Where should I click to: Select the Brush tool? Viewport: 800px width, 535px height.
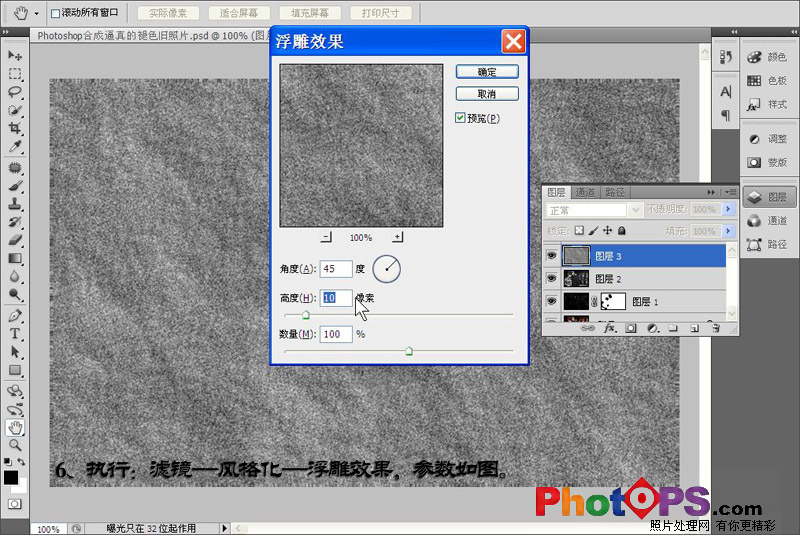coord(15,186)
